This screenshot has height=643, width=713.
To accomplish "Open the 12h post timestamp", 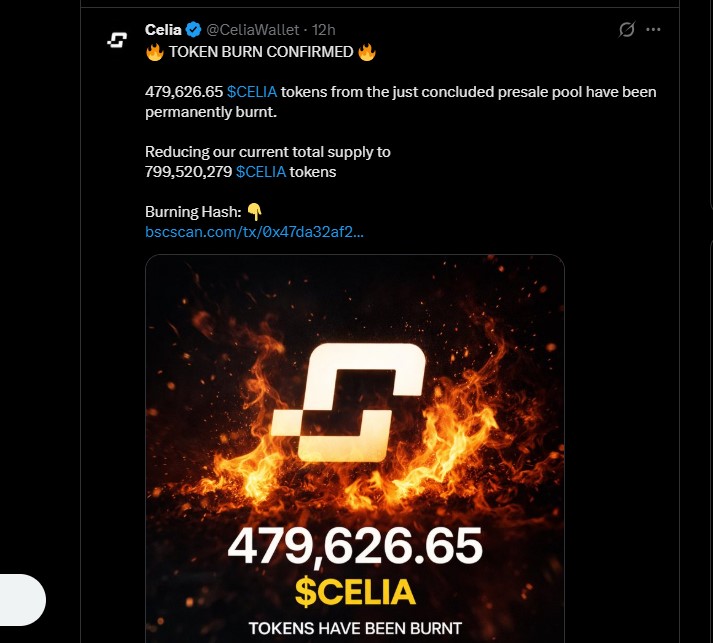I will tap(325, 30).
